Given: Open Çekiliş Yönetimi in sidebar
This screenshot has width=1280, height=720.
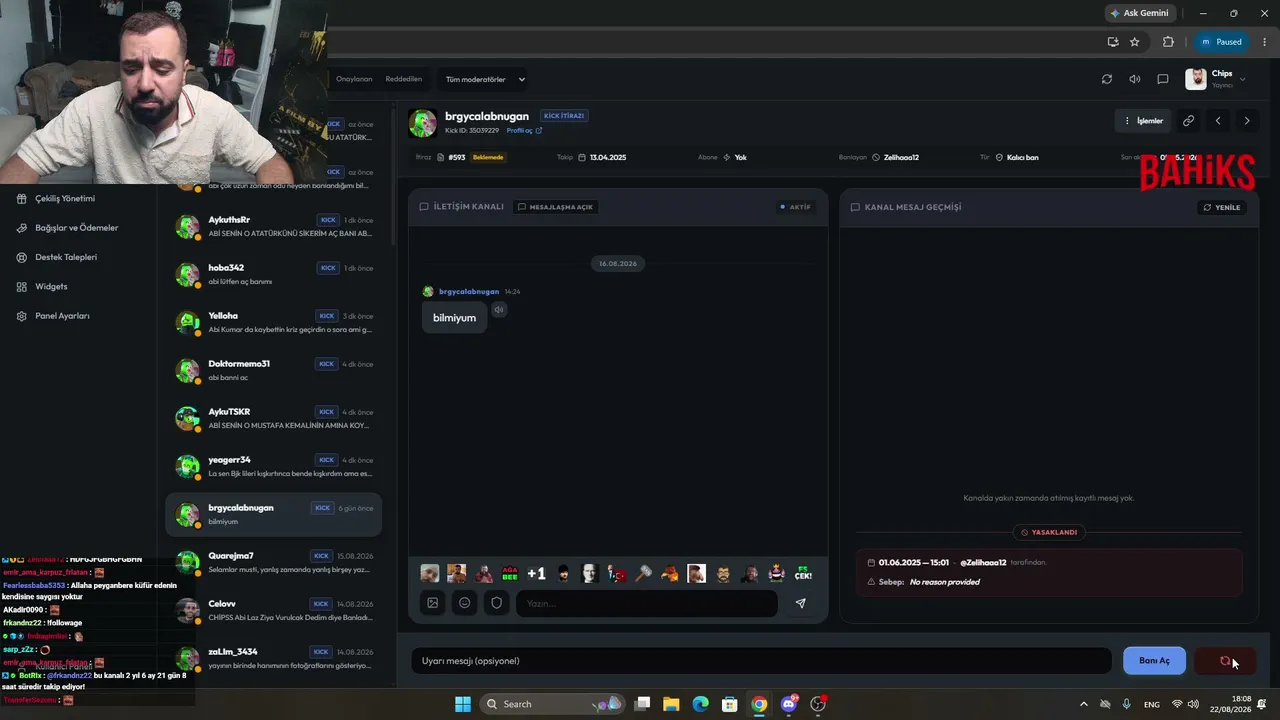Looking at the screenshot, I should (65, 199).
